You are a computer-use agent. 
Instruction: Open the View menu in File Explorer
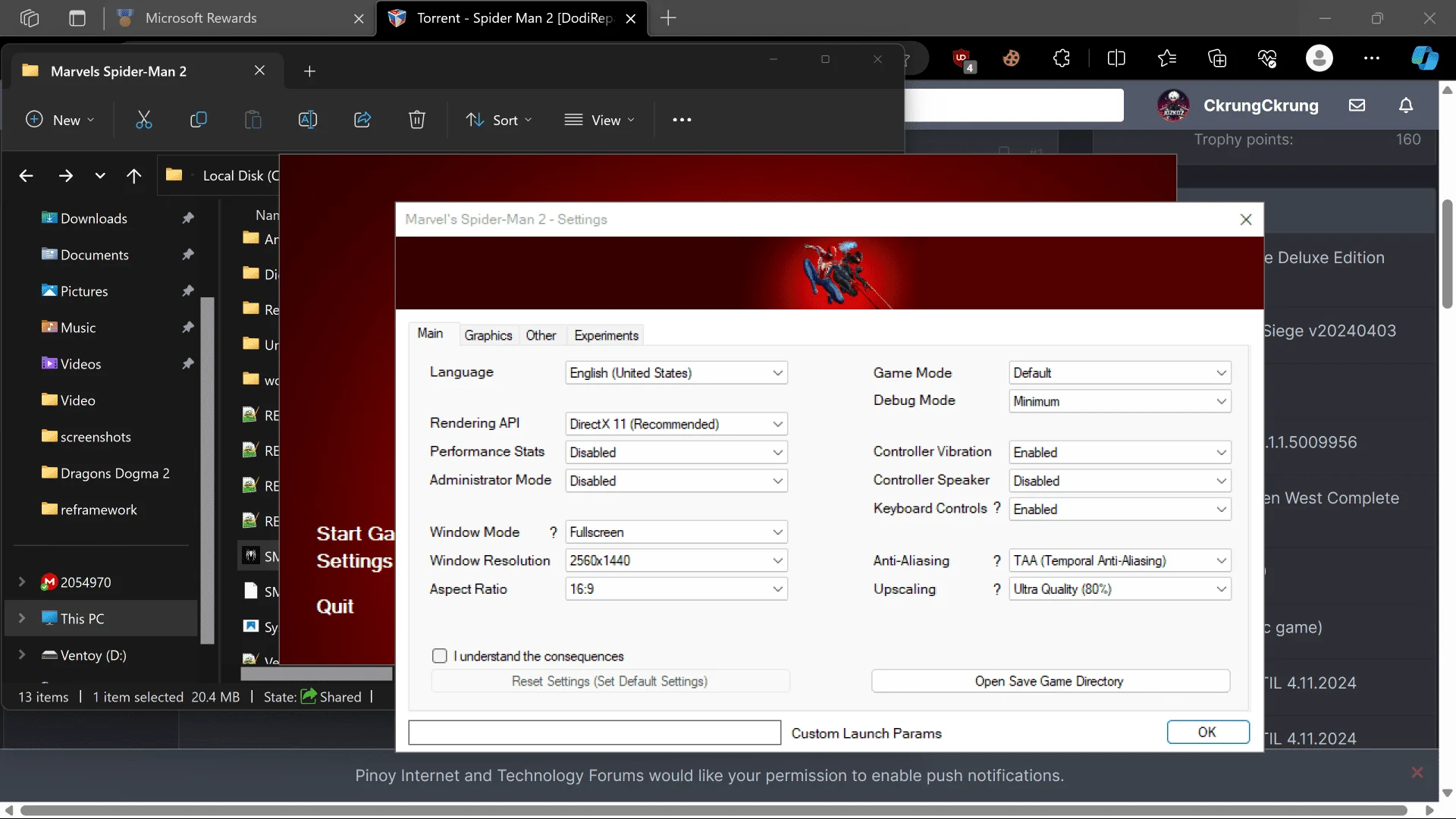[600, 120]
